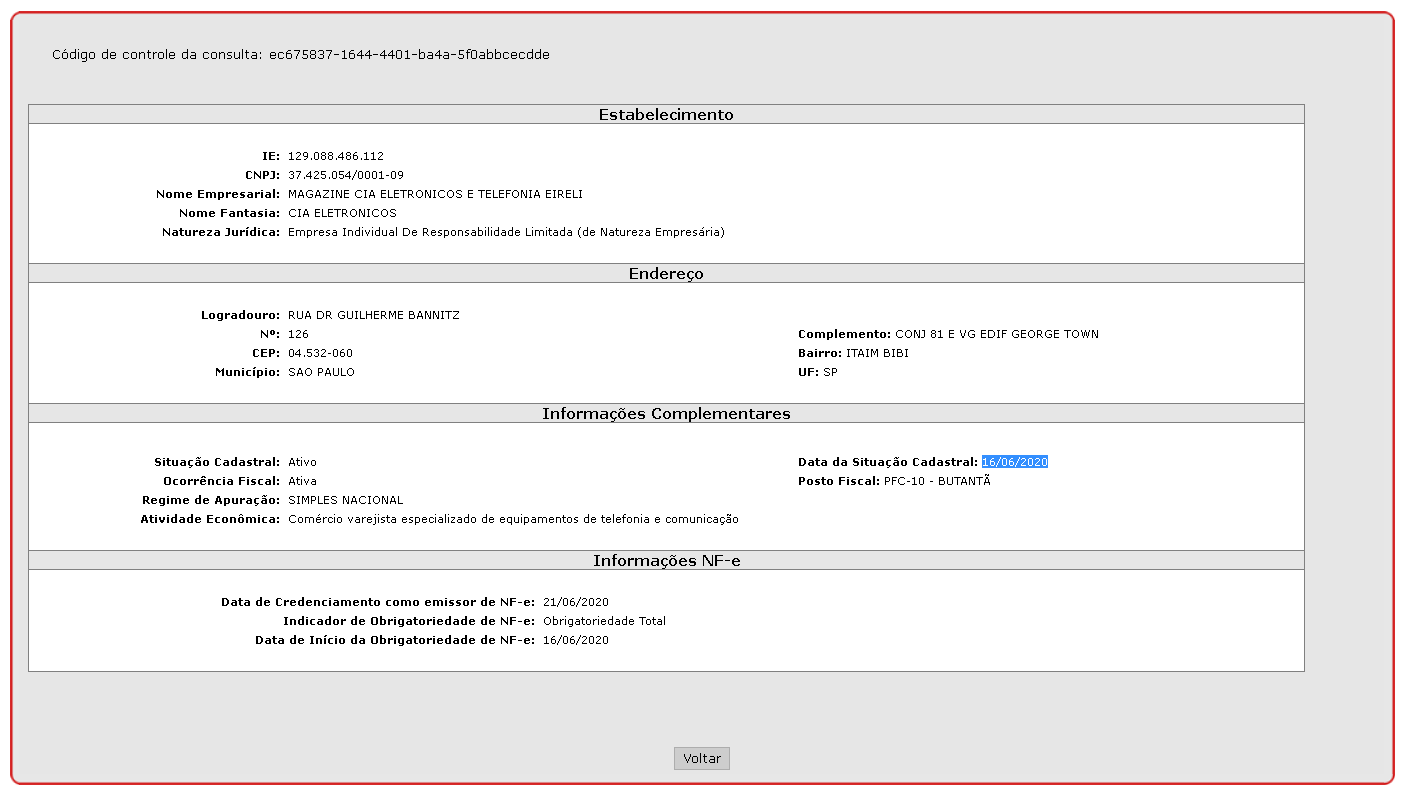Screen dimensions: 1415x793
Task: Click the Início da Obrigatoriedade date 16/06/2020
Action: (x=576, y=640)
